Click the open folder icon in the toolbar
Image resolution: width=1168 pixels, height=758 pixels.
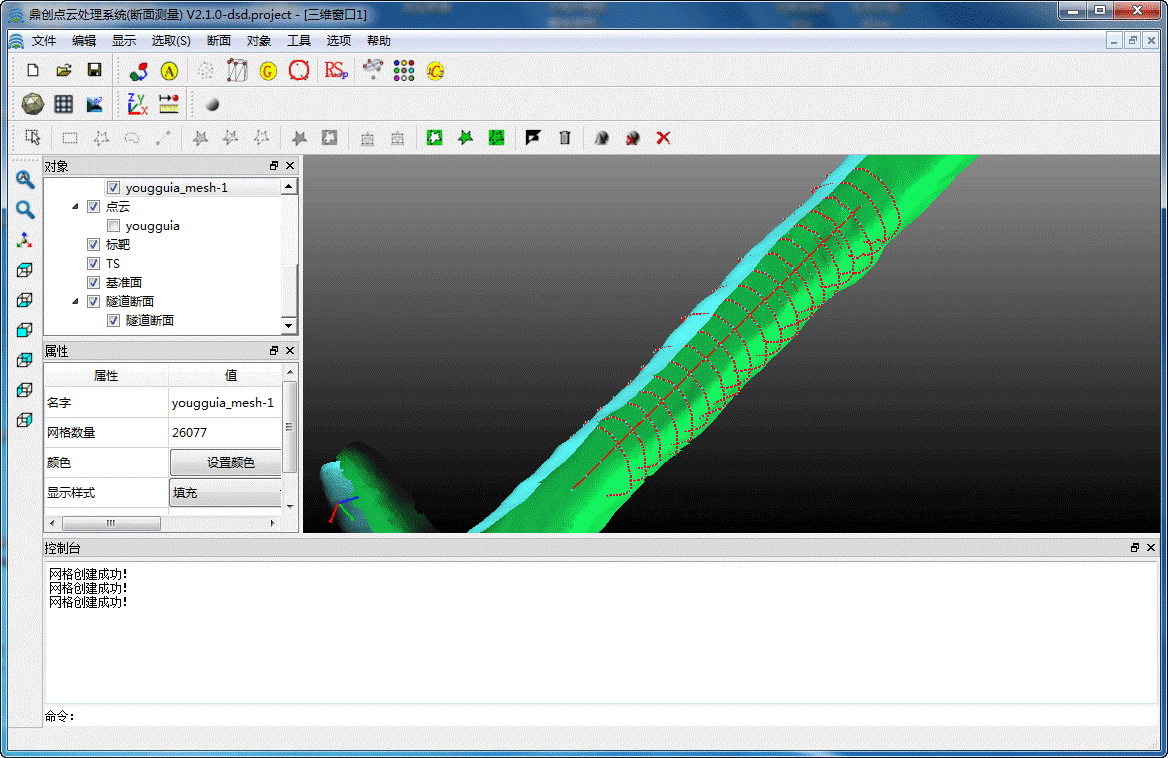pyautogui.click(x=64, y=70)
